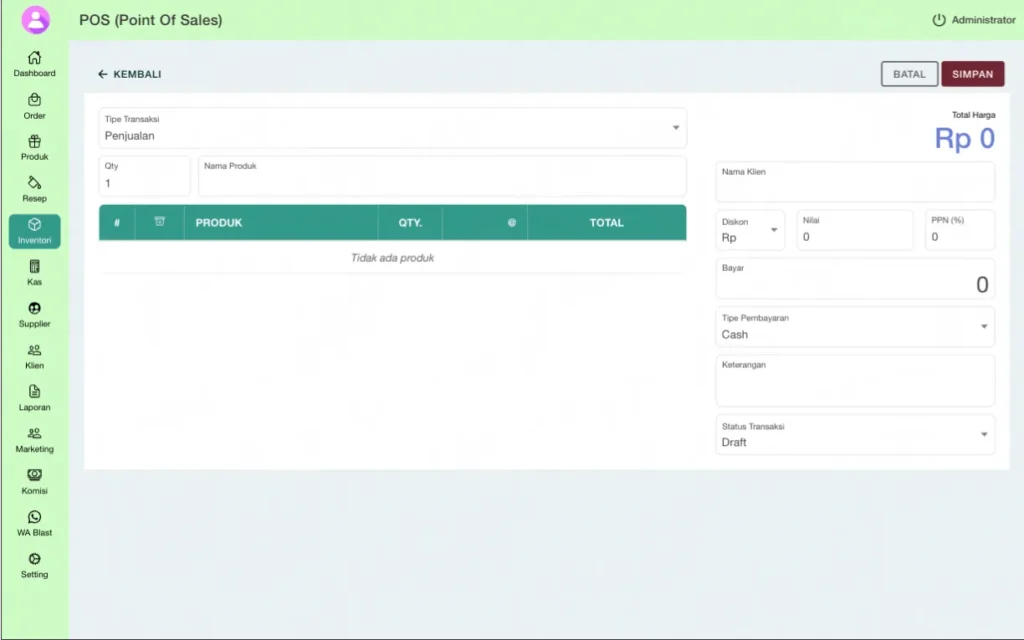Viewport: 1024px width, 640px height.
Task: Click the Nama Produk input field
Action: pyautogui.click(x=442, y=180)
